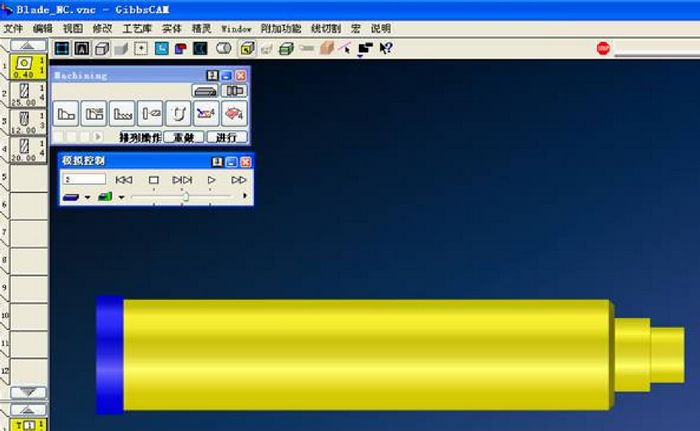Open the 精灵 menu
The image size is (700, 431).
coord(201,29)
